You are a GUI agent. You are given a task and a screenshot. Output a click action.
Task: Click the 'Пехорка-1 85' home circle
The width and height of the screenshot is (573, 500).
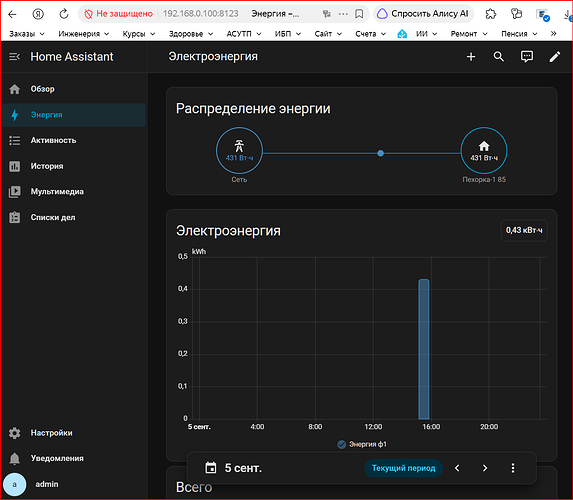click(484, 151)
